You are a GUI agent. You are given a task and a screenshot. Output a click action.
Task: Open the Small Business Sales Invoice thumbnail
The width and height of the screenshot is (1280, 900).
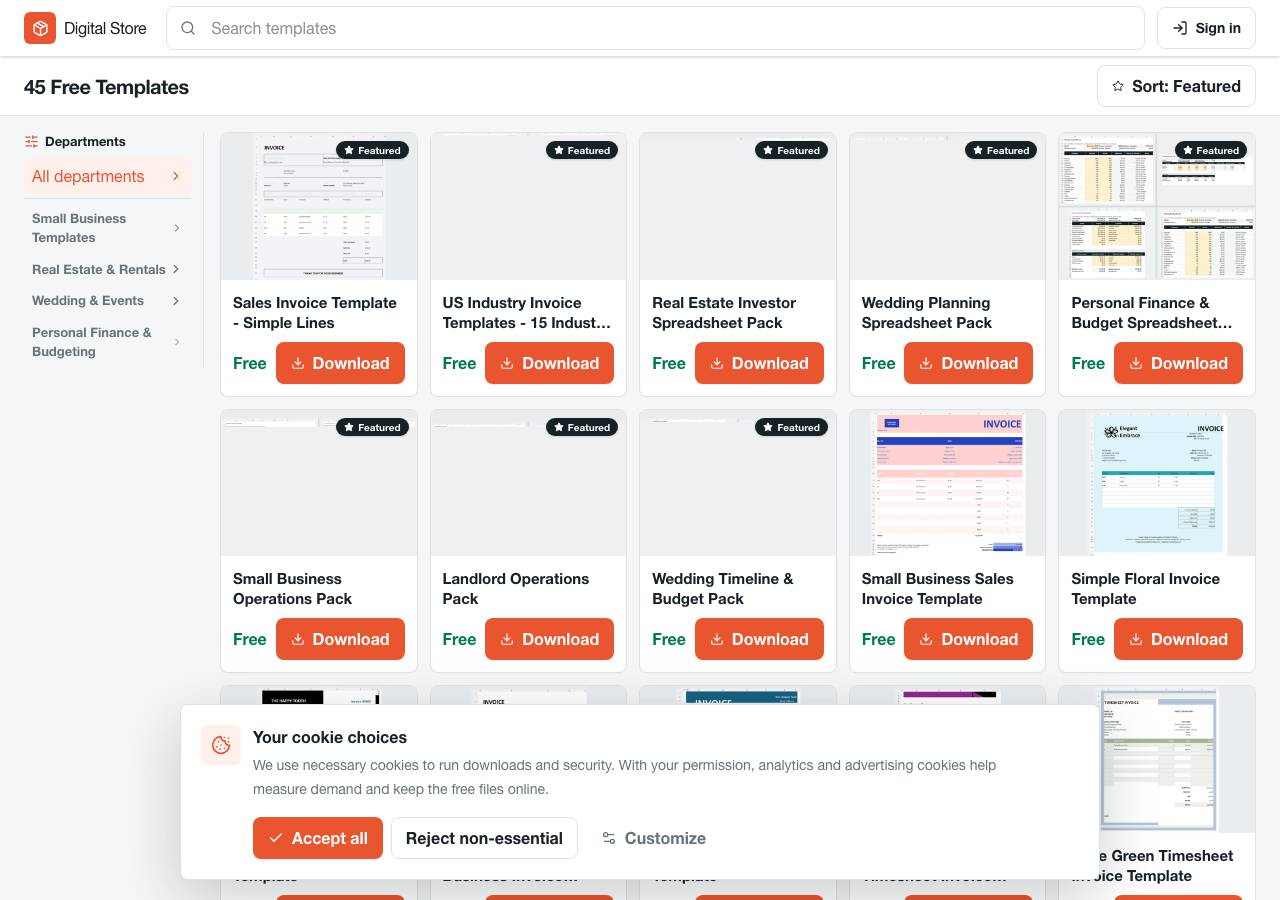pyautogui.click(x=947, y=483)
